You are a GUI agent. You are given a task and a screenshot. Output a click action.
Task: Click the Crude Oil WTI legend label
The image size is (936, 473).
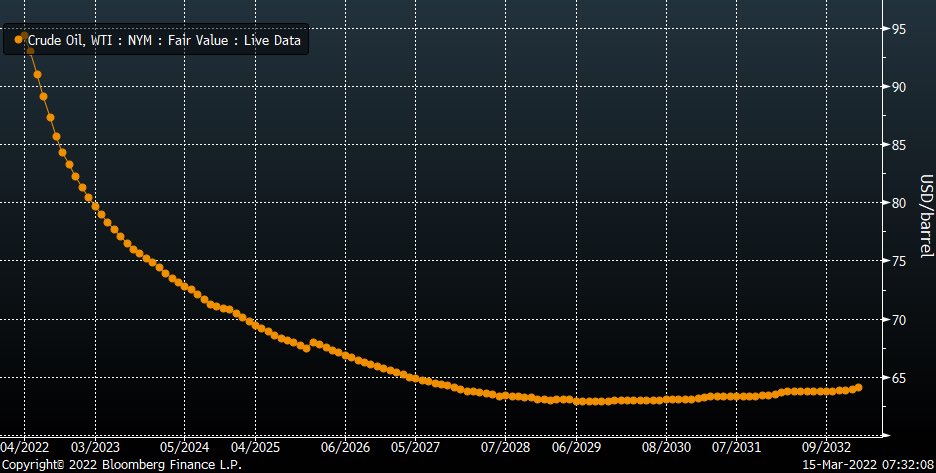coord(164,40)
